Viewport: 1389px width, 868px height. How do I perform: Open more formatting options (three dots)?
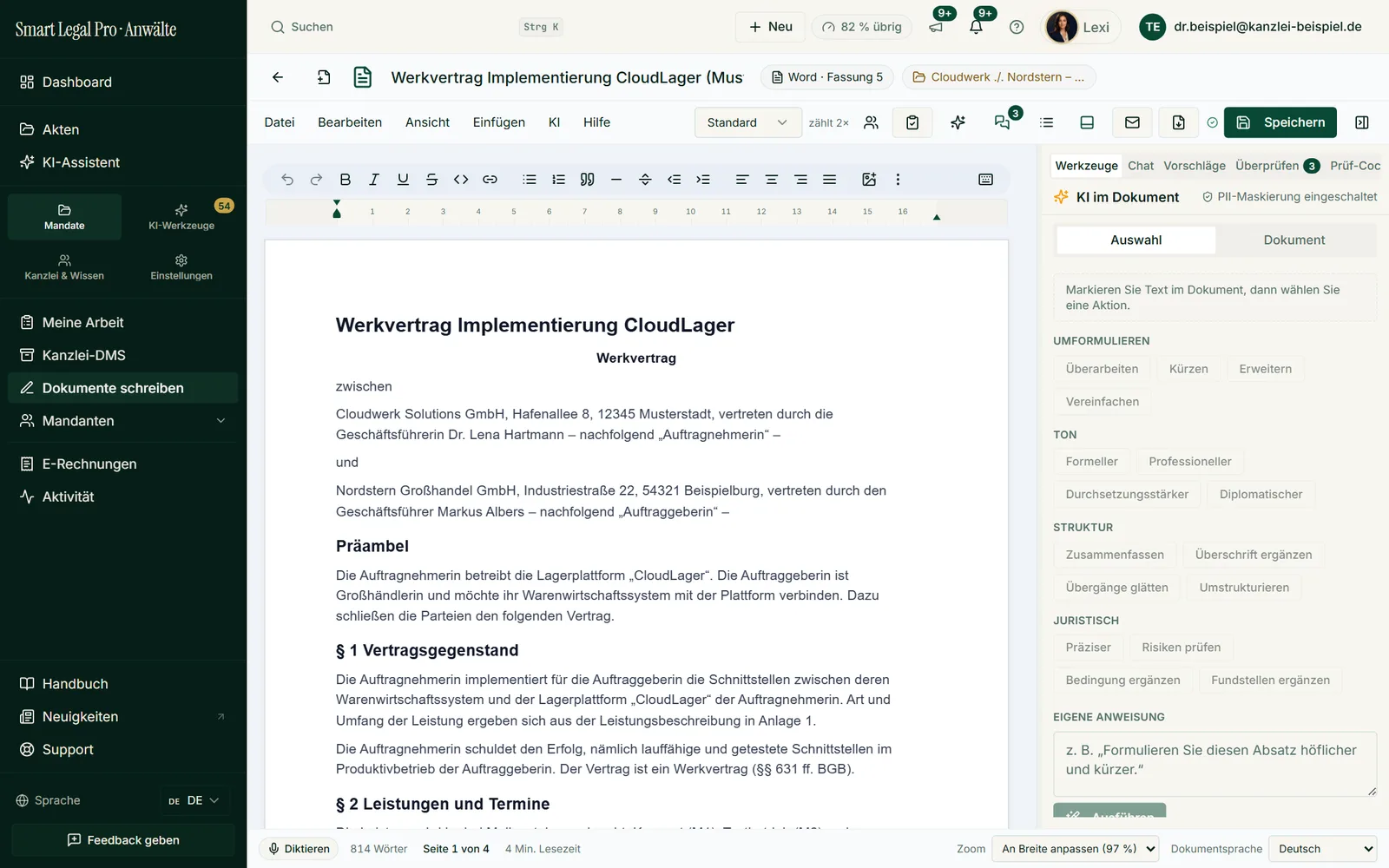(x=898, y=180)
